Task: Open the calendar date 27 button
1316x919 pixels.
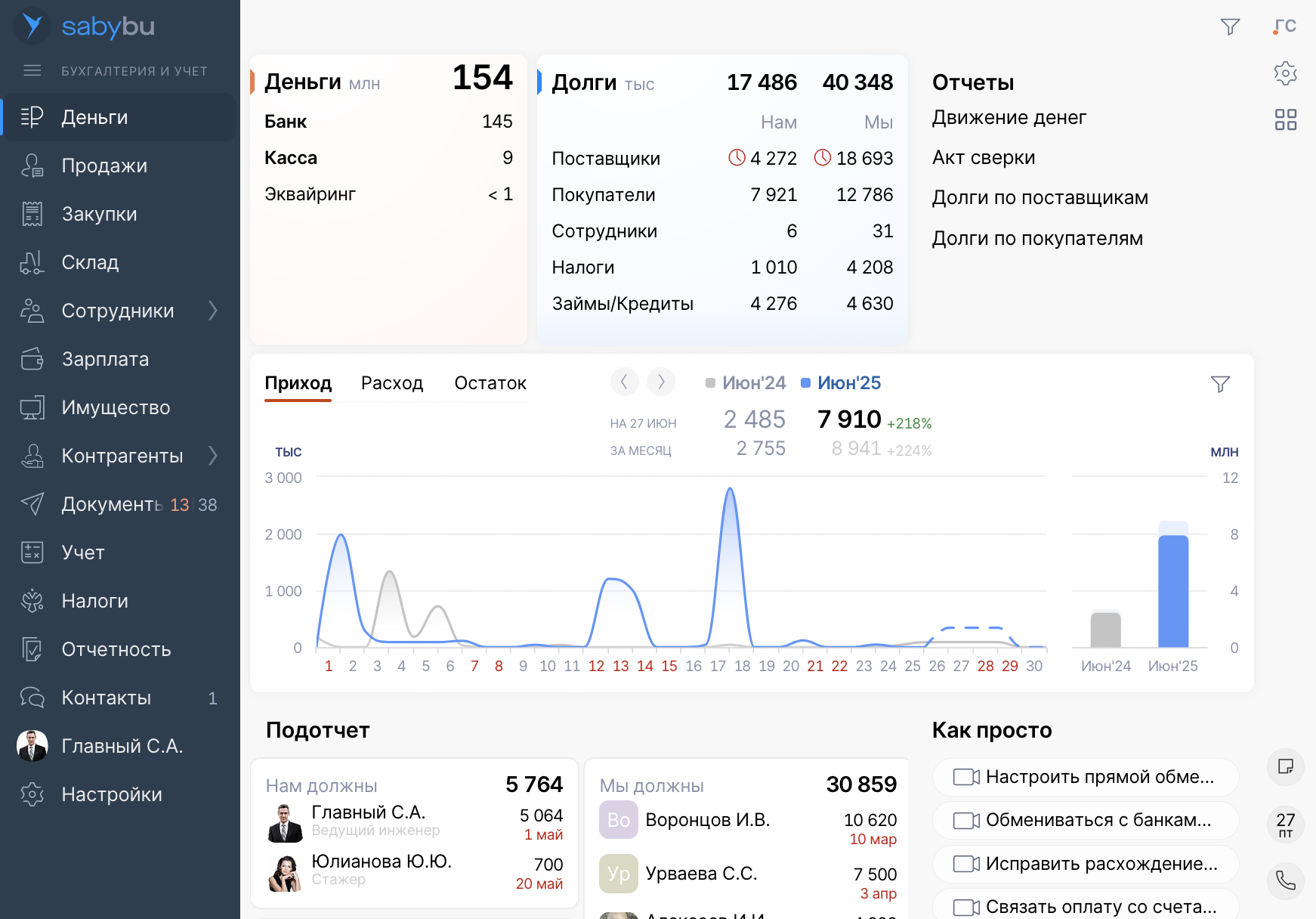Action: (x=1285, y=824)
